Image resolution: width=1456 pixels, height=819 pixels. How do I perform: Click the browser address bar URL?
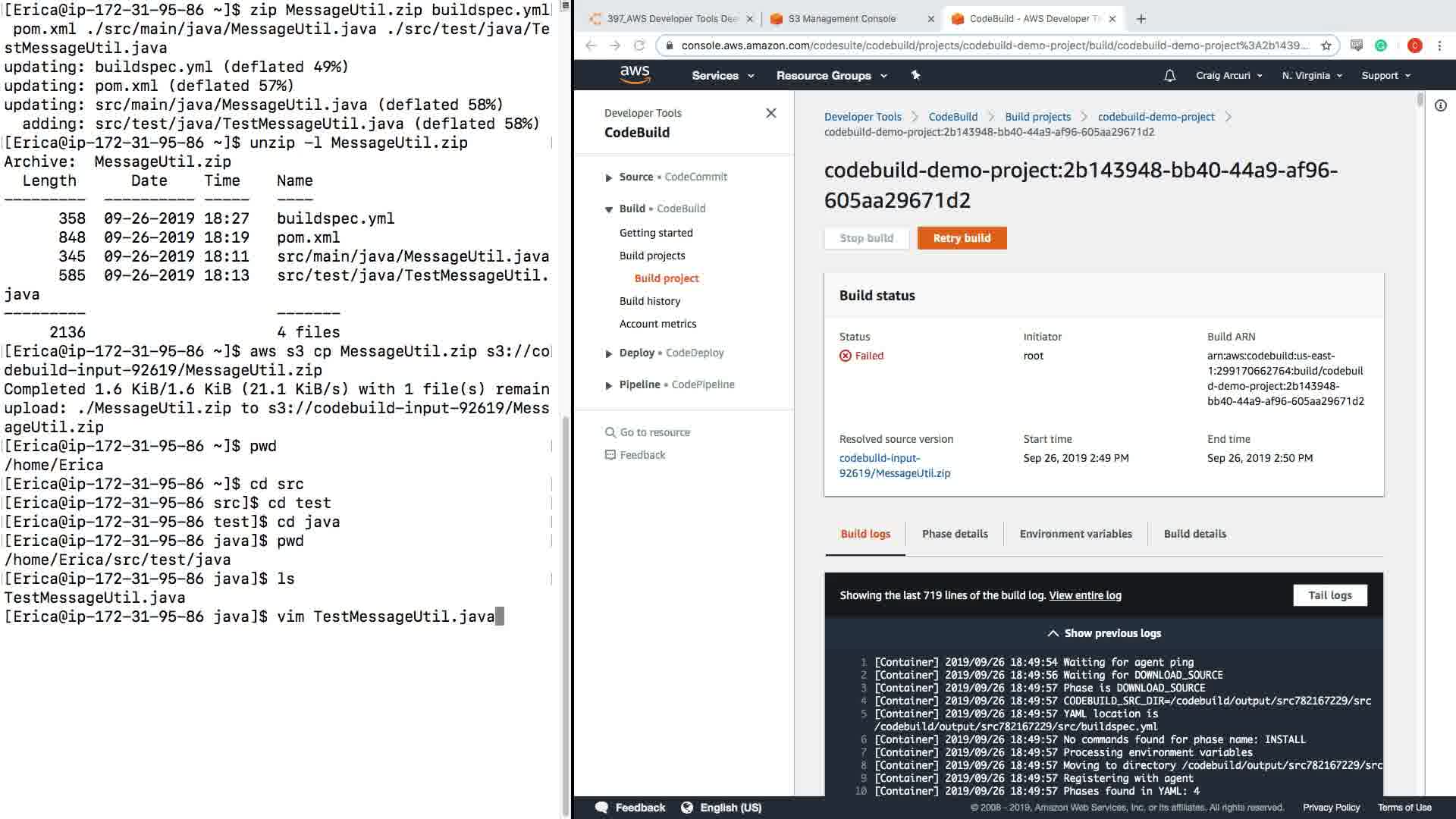993,45
